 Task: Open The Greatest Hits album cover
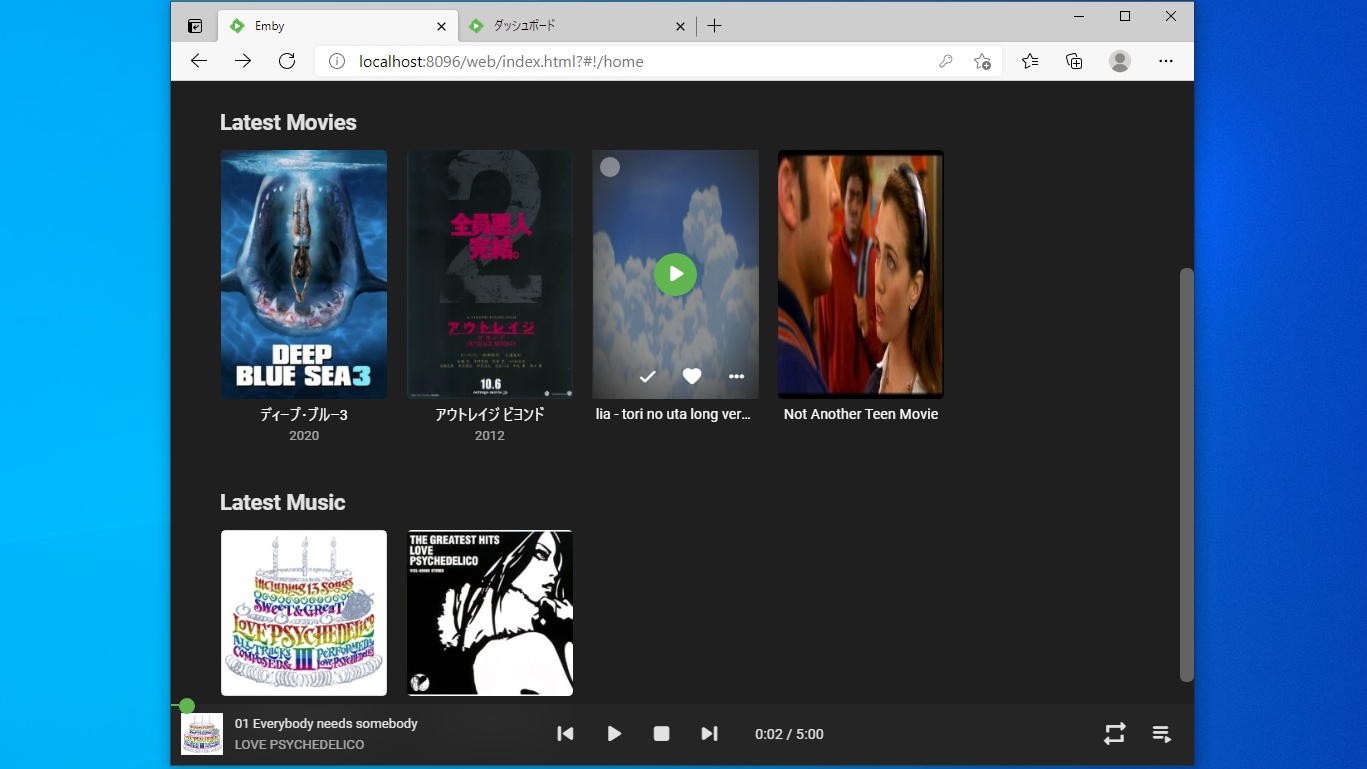490,613
